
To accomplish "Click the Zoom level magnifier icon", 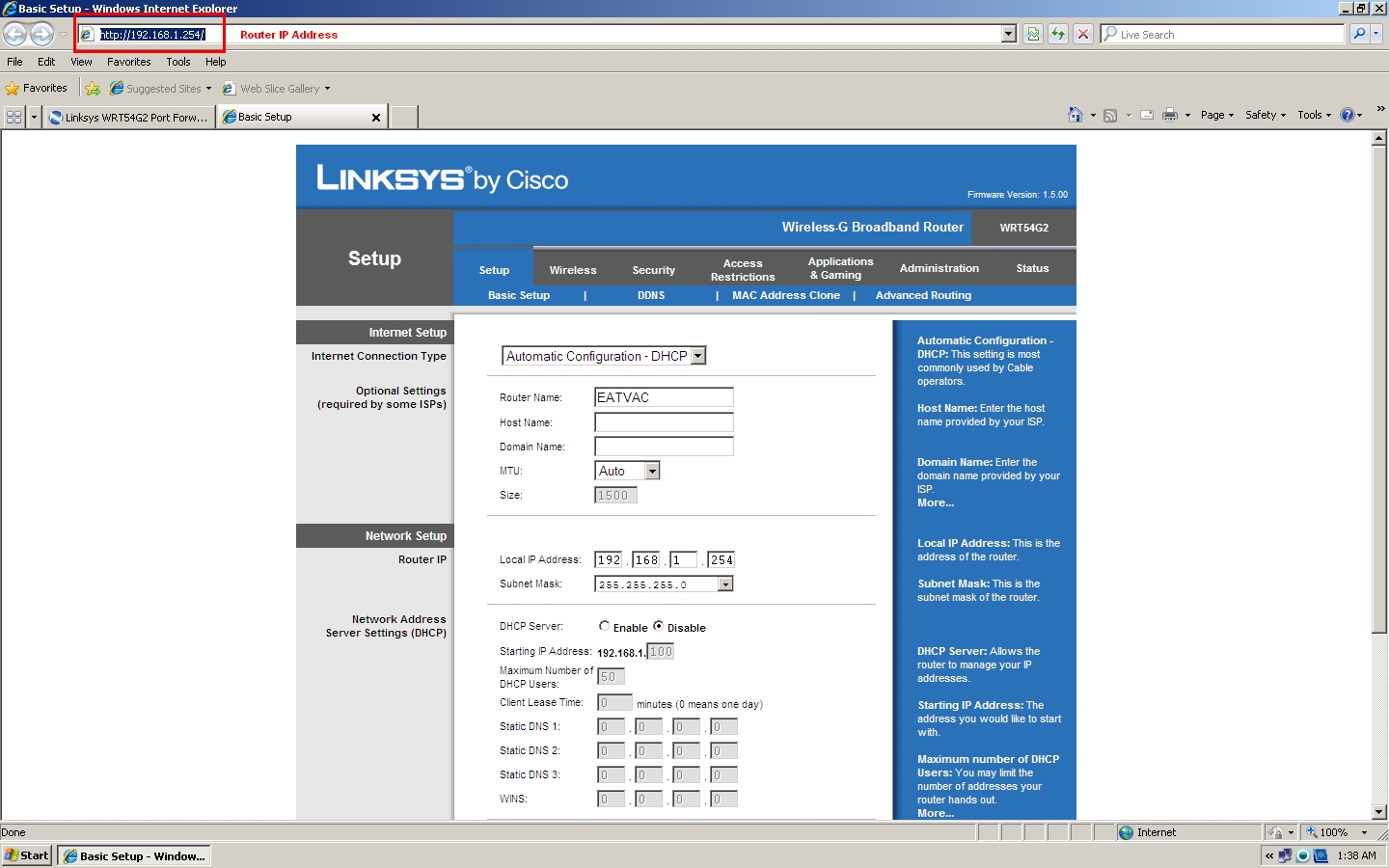I will (1312, 832).
